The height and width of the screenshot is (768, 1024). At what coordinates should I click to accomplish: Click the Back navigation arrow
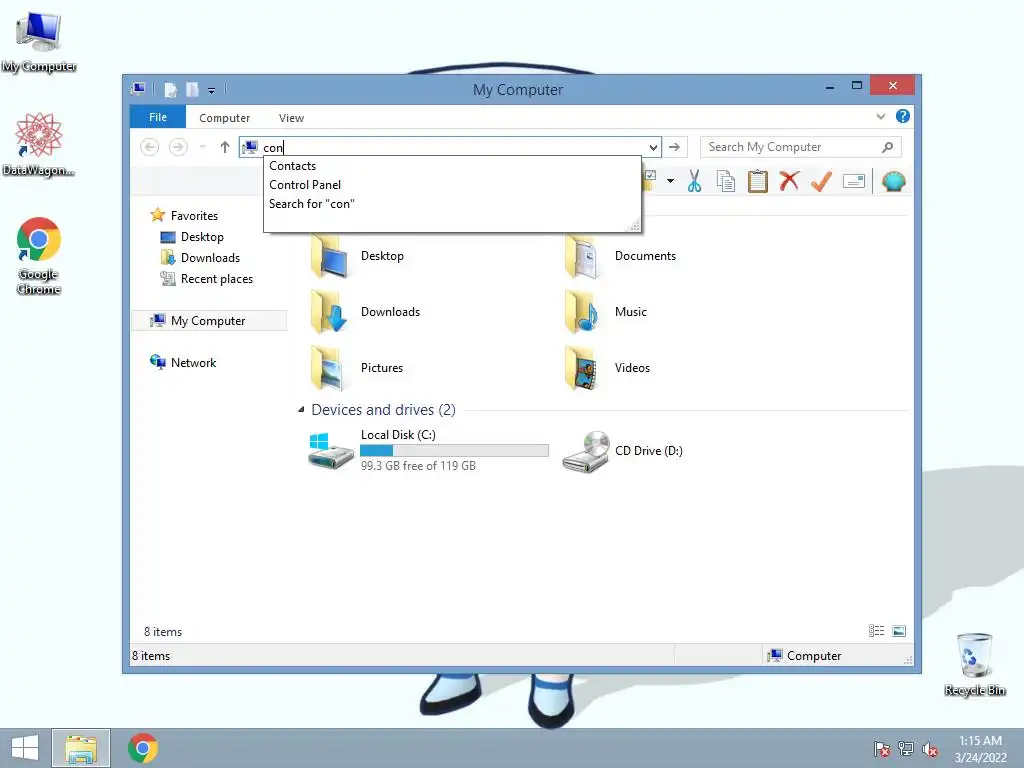click(x=150, y=147)
